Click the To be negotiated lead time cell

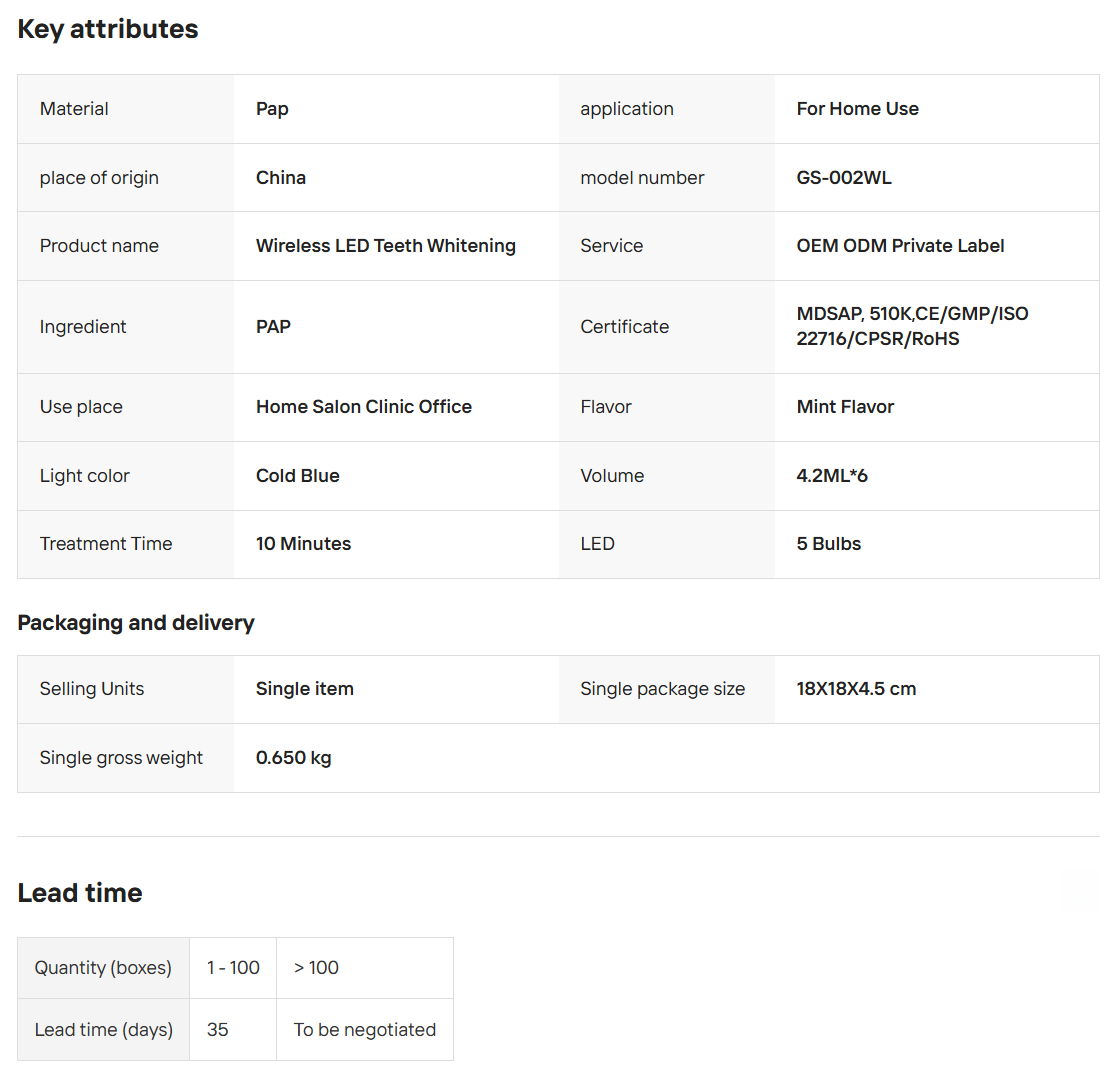click(364, 1030)
